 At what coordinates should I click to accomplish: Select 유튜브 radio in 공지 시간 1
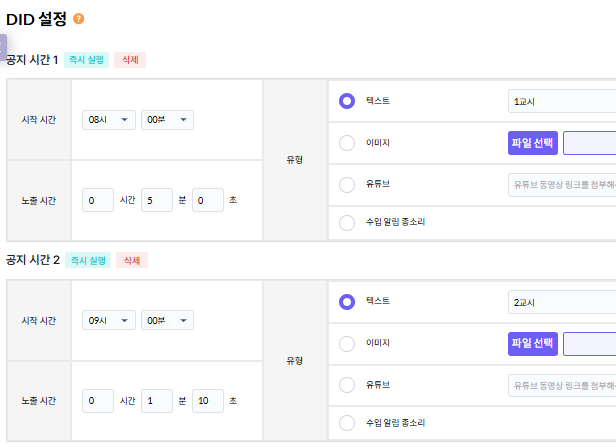(x=347, y=185)
